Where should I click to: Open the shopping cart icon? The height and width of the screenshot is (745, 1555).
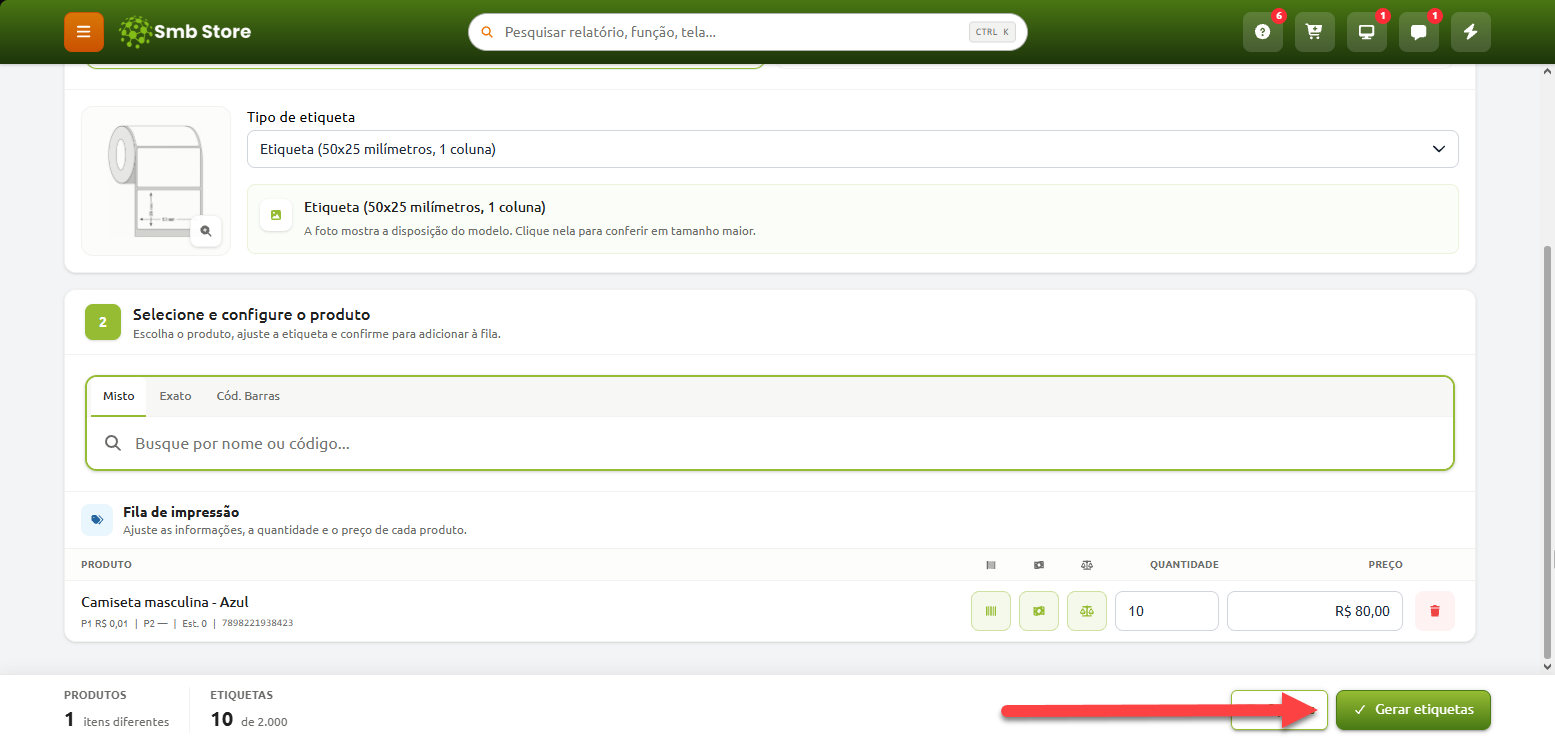click(x=1315, y=32)
